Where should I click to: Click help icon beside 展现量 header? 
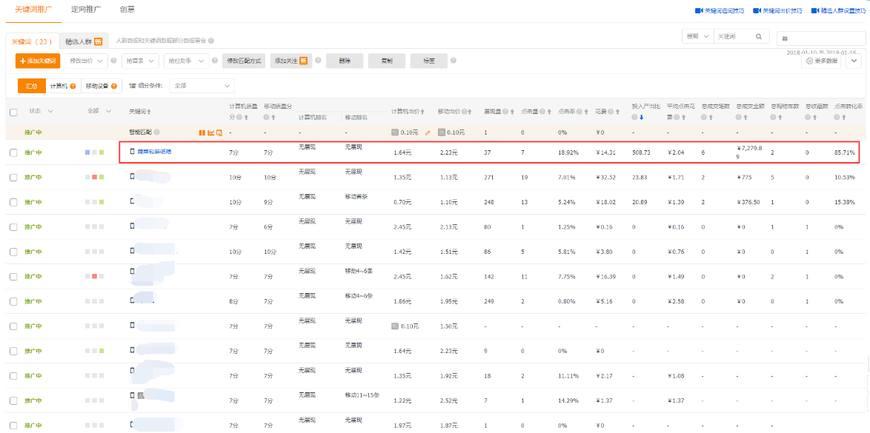coord(505,112)
